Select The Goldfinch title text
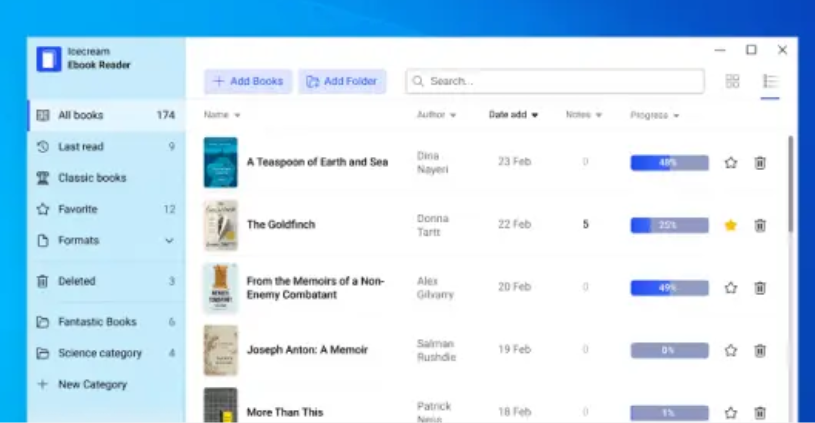Screen dimensions: 815x423 click(x=281, y=224)
